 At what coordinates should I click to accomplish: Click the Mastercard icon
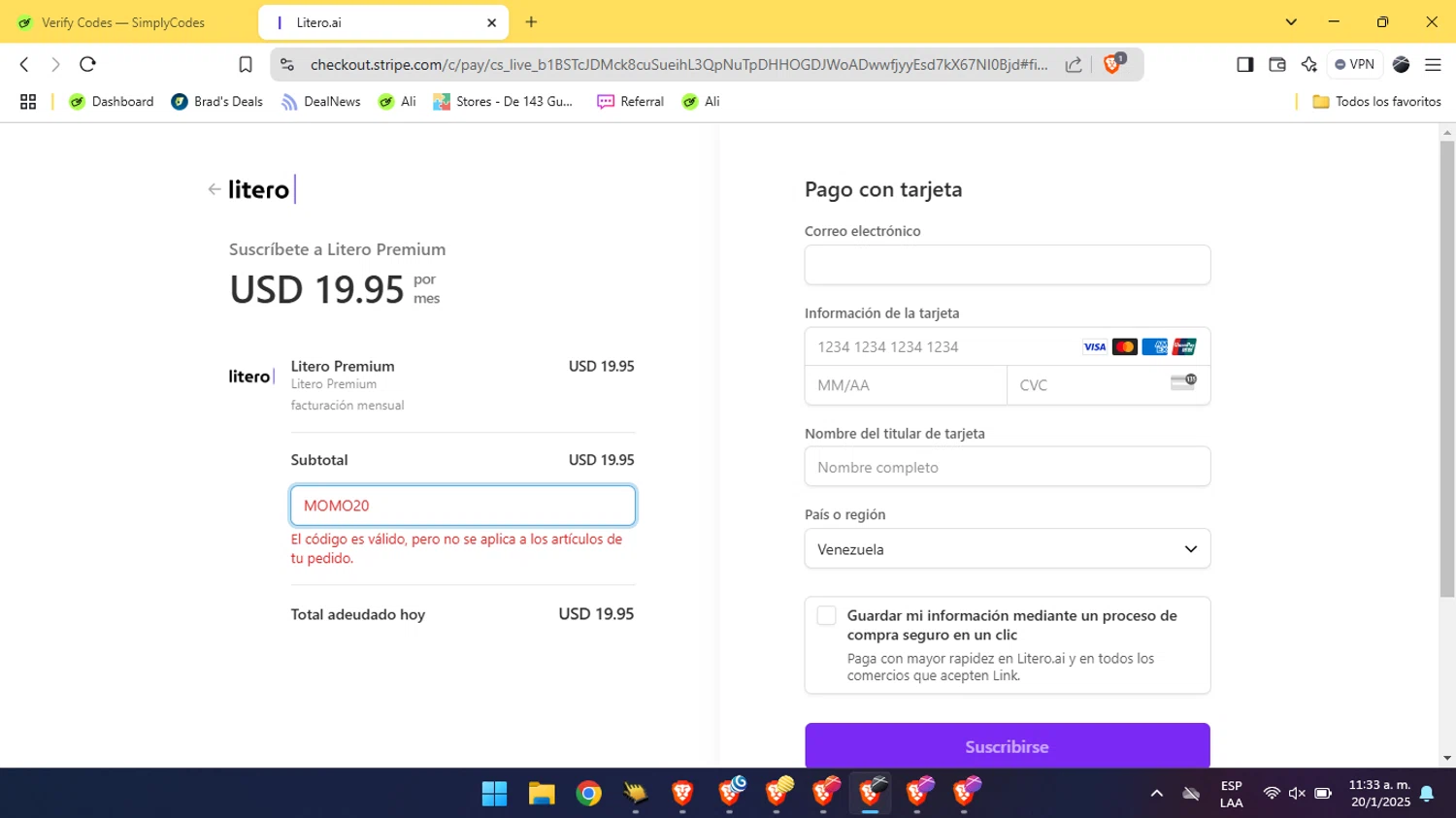(x=1125, y=346)
